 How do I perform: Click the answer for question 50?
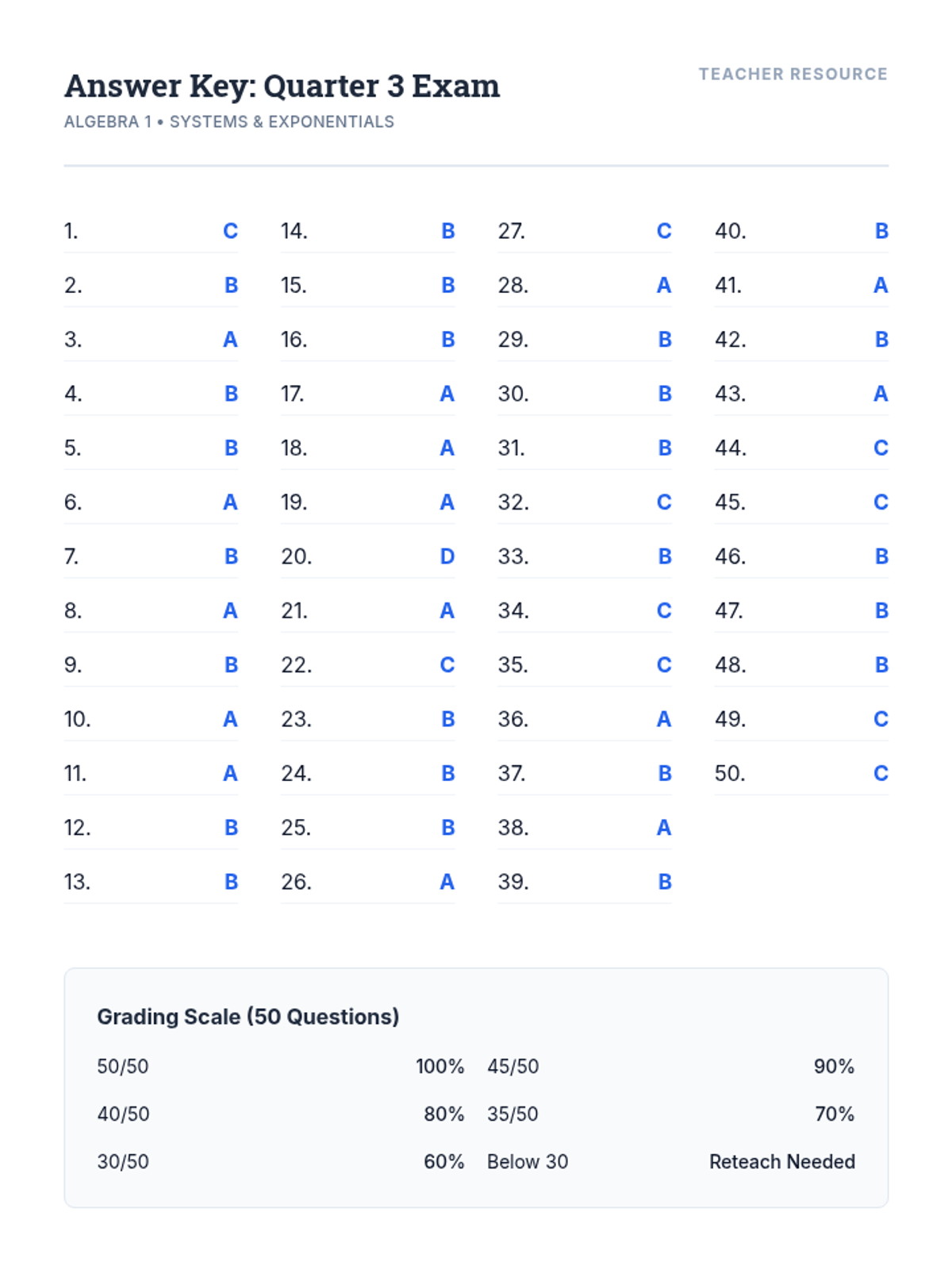[881, 773]
